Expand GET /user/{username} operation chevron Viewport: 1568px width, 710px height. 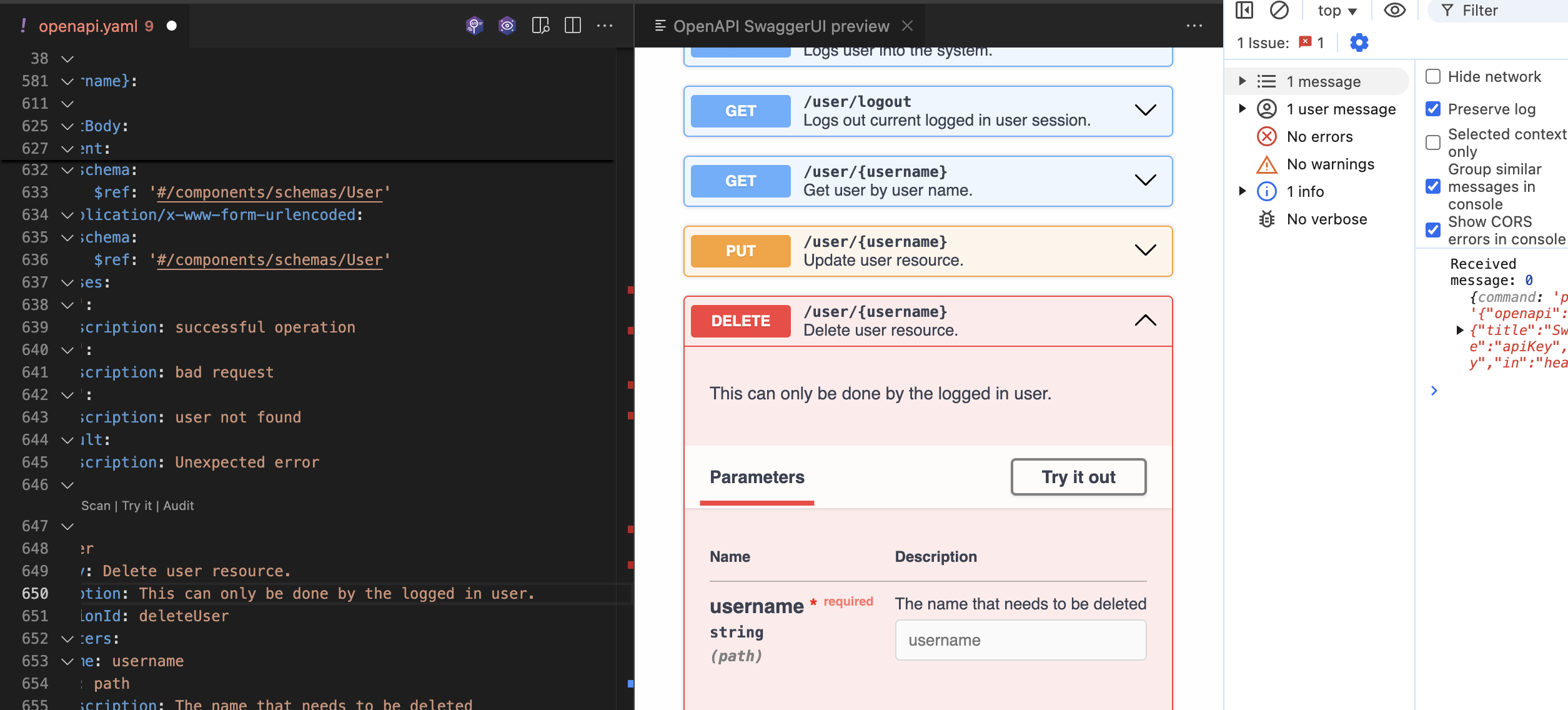click(x=1145, y=181)
